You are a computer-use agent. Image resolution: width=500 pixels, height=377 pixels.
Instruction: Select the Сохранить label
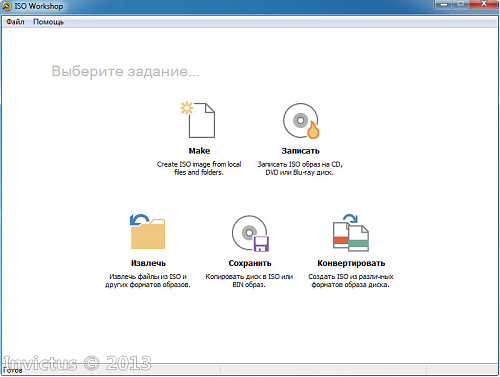[250, 263]
